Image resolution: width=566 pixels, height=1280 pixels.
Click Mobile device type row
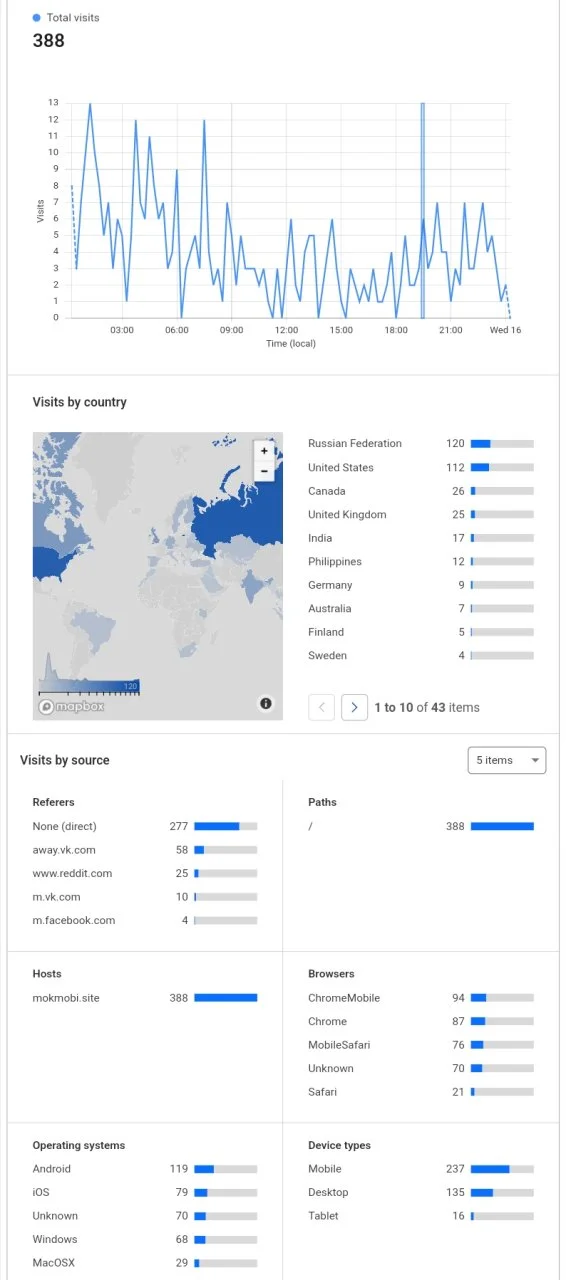[x=421, y=1168]
